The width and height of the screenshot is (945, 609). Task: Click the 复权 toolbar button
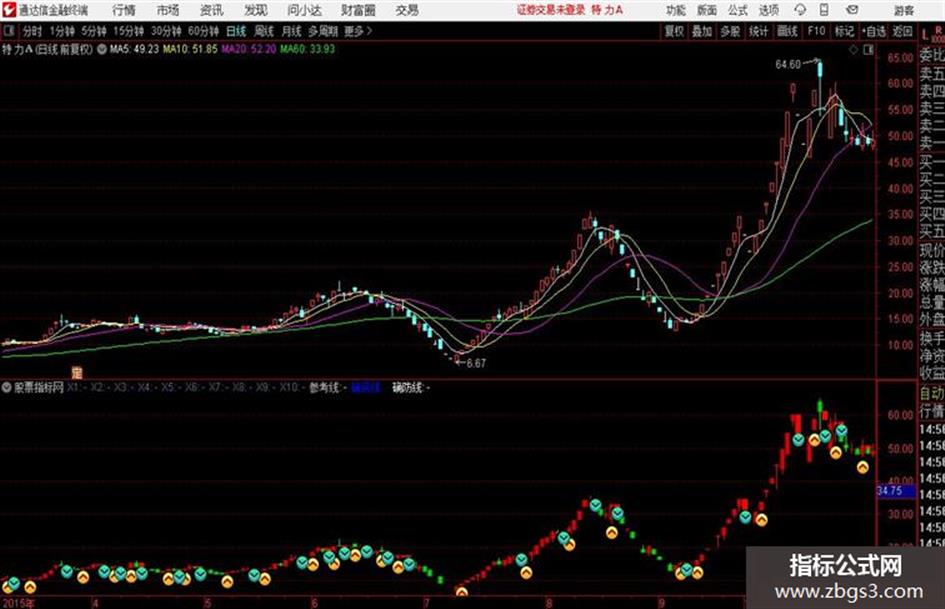pos(674,31)
